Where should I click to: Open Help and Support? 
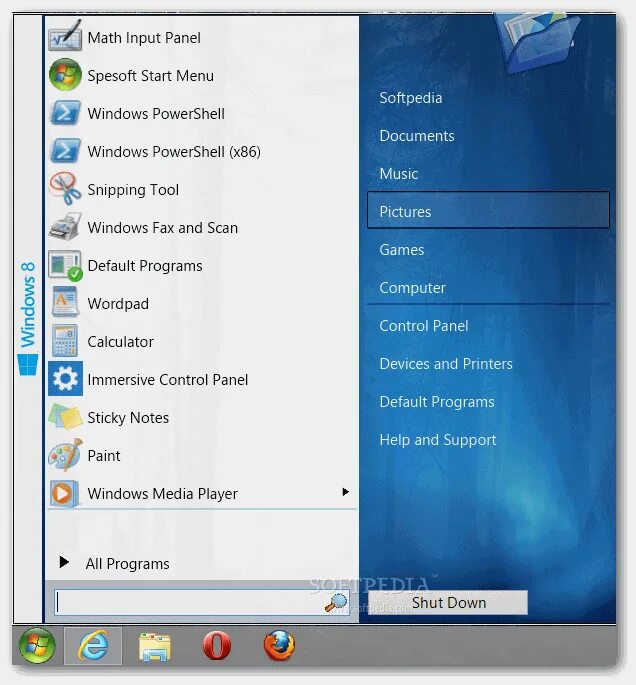tap(438, 440)
